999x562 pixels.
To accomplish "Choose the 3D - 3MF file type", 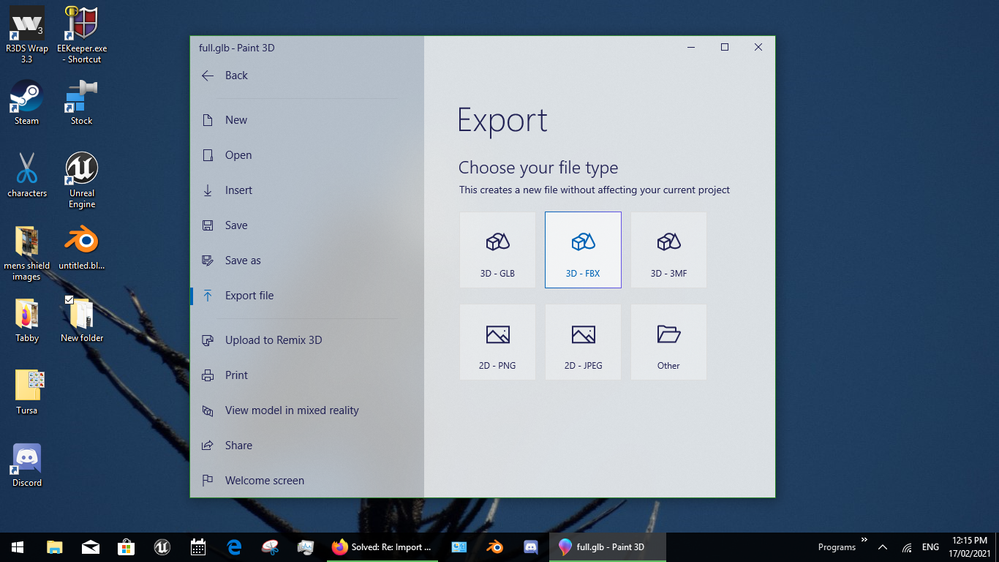I will click(x=668, y=250).
